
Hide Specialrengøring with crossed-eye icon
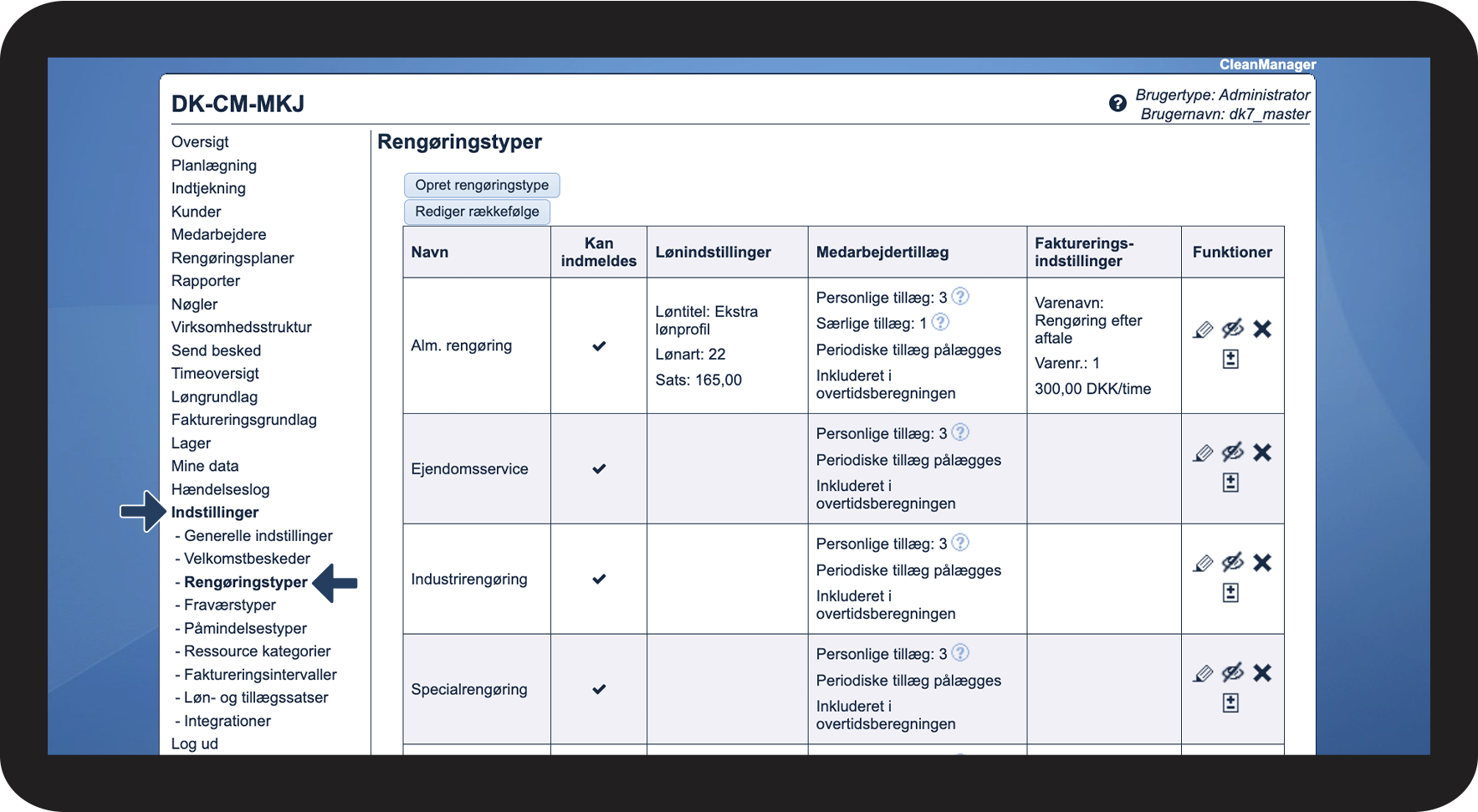point(1232,673)
